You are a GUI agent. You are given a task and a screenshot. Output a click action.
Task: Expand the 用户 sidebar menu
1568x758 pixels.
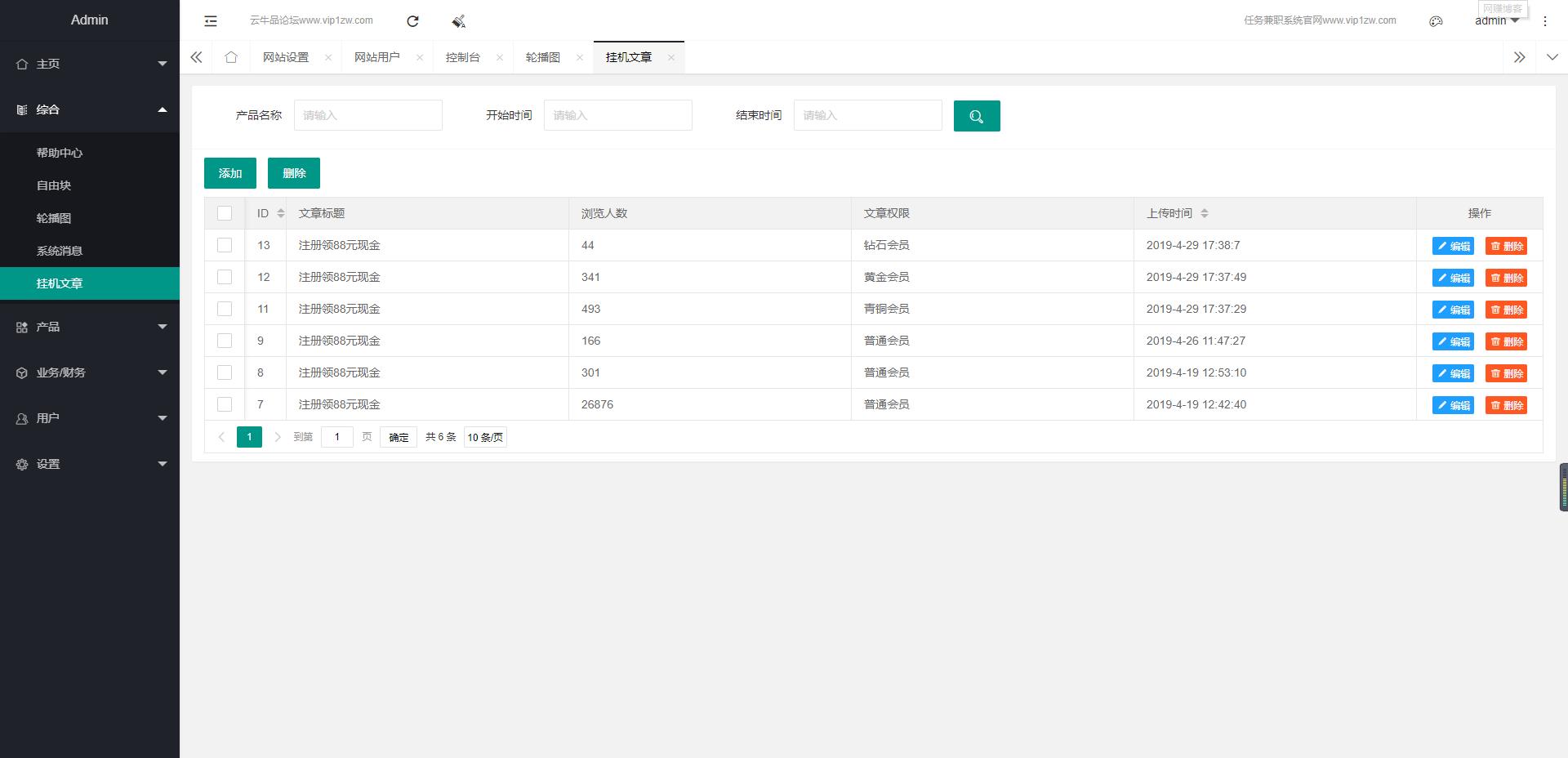[90, 418]
